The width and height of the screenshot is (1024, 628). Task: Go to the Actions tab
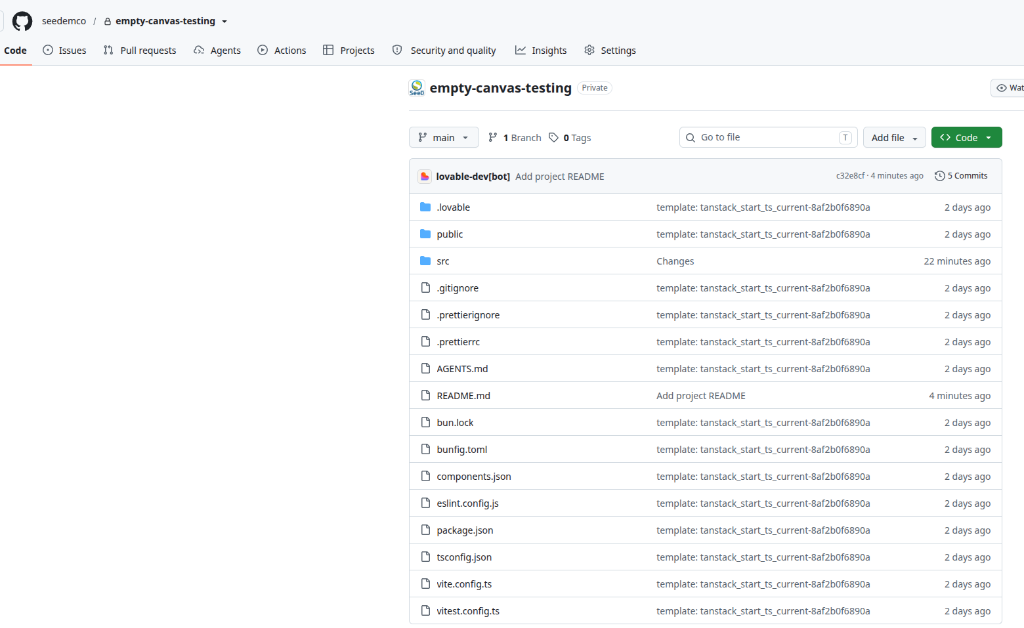click(x=281, y=50)
